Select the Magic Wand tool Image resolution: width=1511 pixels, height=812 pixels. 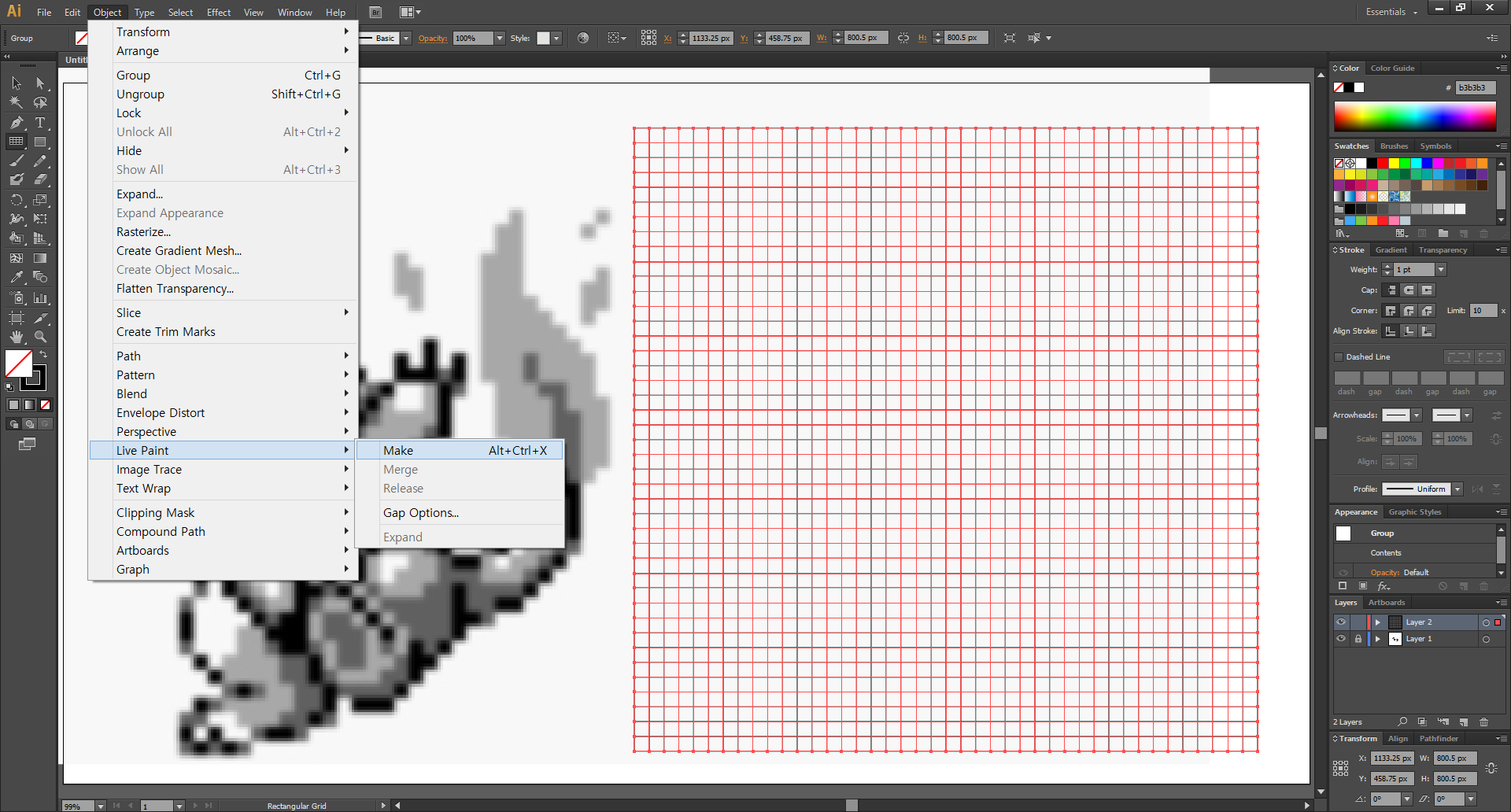(x=17, y=103)
